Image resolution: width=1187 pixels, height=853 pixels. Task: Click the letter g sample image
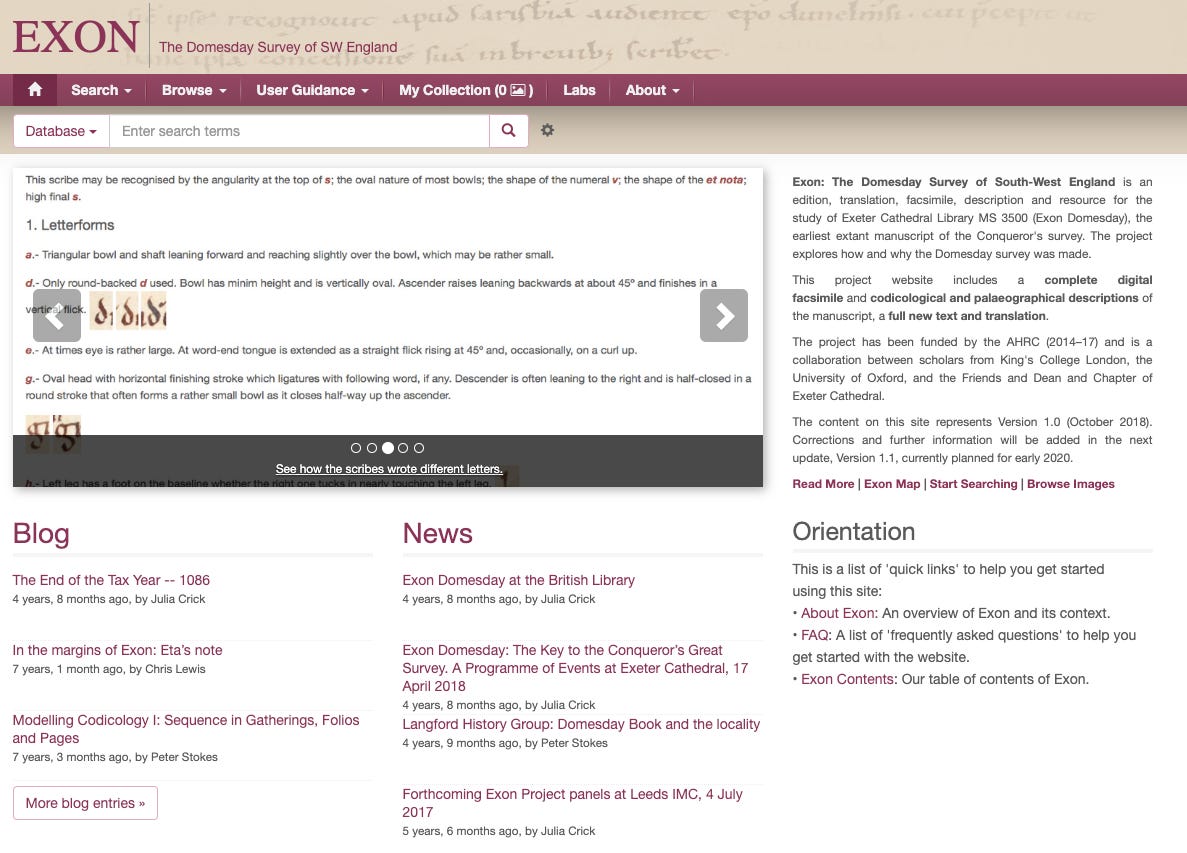(x=53, y=433)
